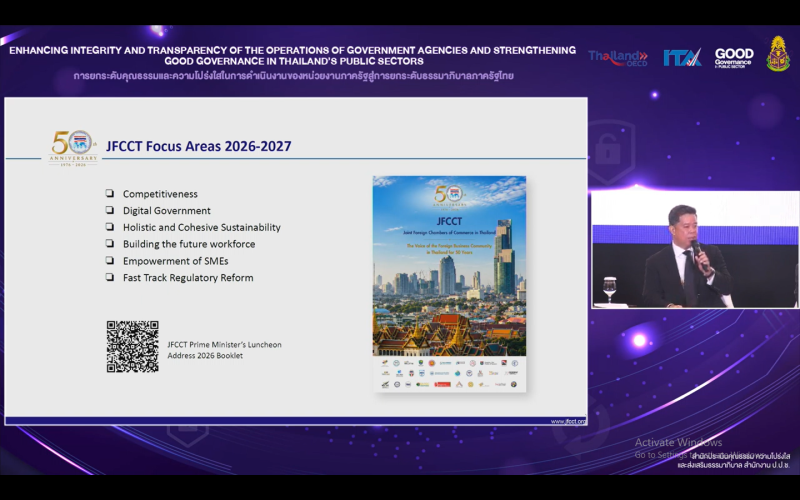The image size is (800, 500).
Task: Click the Thai subtitle under the heading
Action: point(293,76)
